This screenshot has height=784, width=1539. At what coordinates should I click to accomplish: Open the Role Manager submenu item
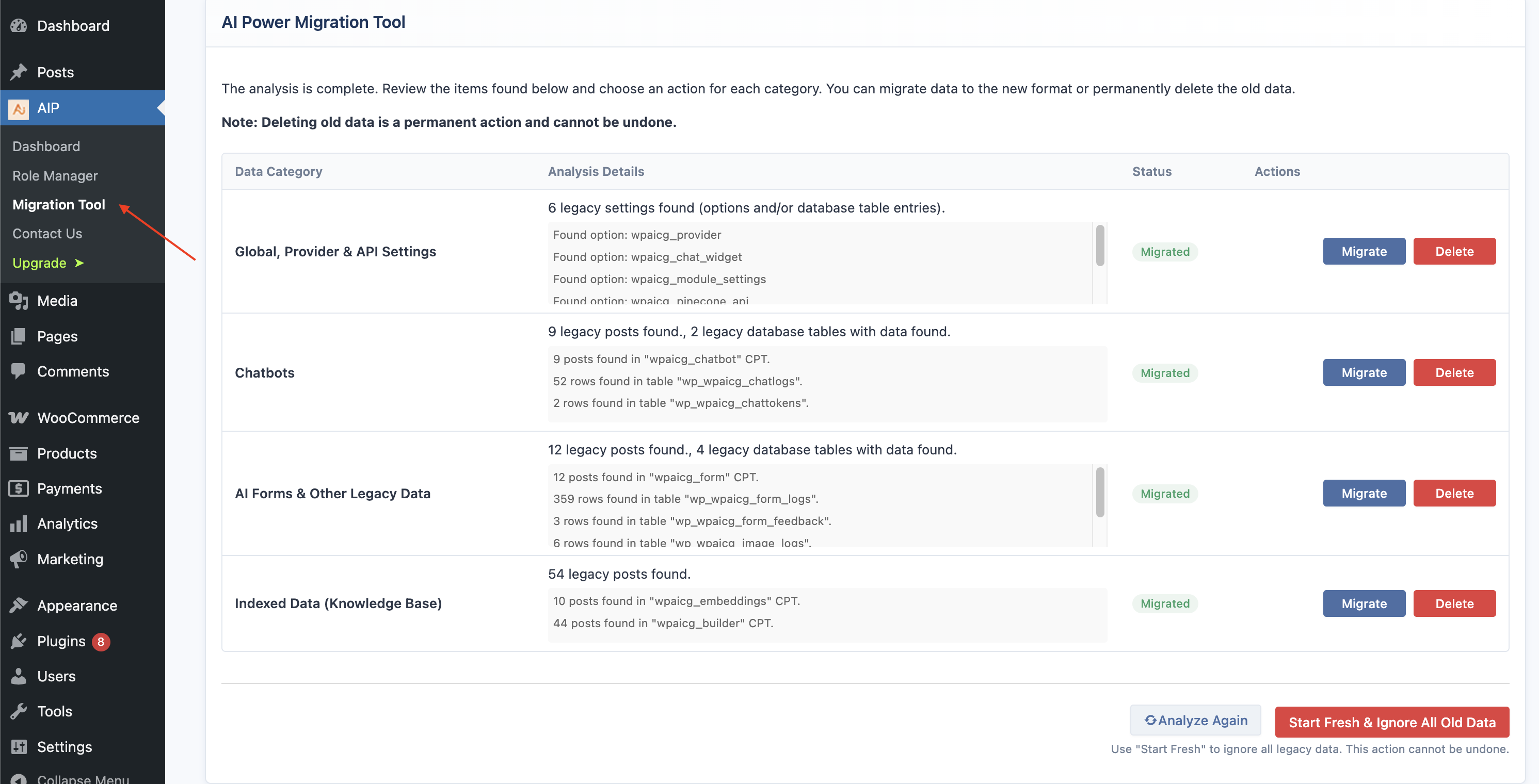55,176
